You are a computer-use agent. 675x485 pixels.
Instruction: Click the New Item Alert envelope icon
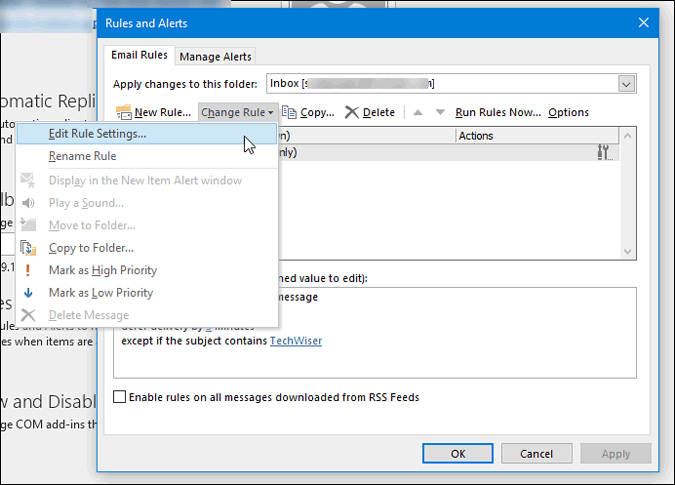(28, 180)
